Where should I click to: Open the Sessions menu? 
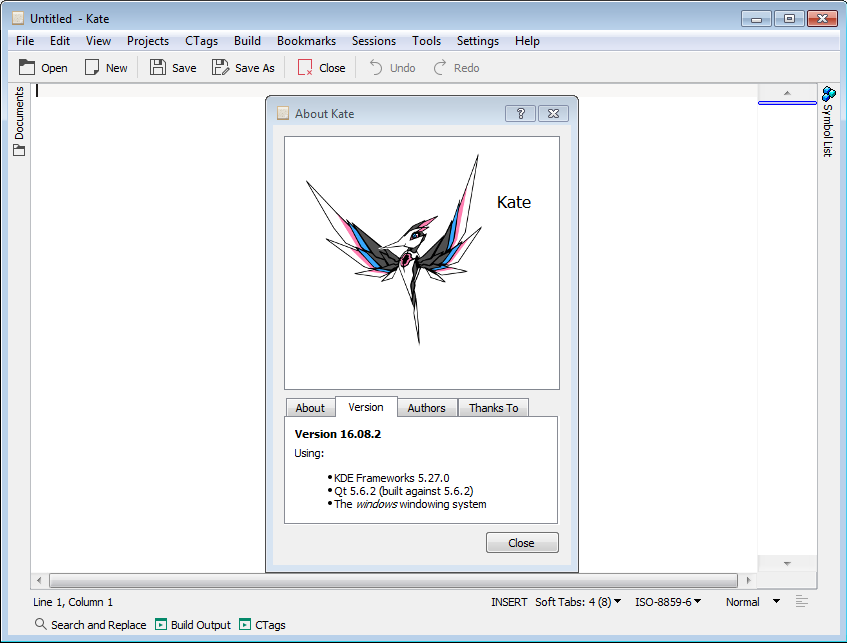pyautogui.click(x=373, y=41)
